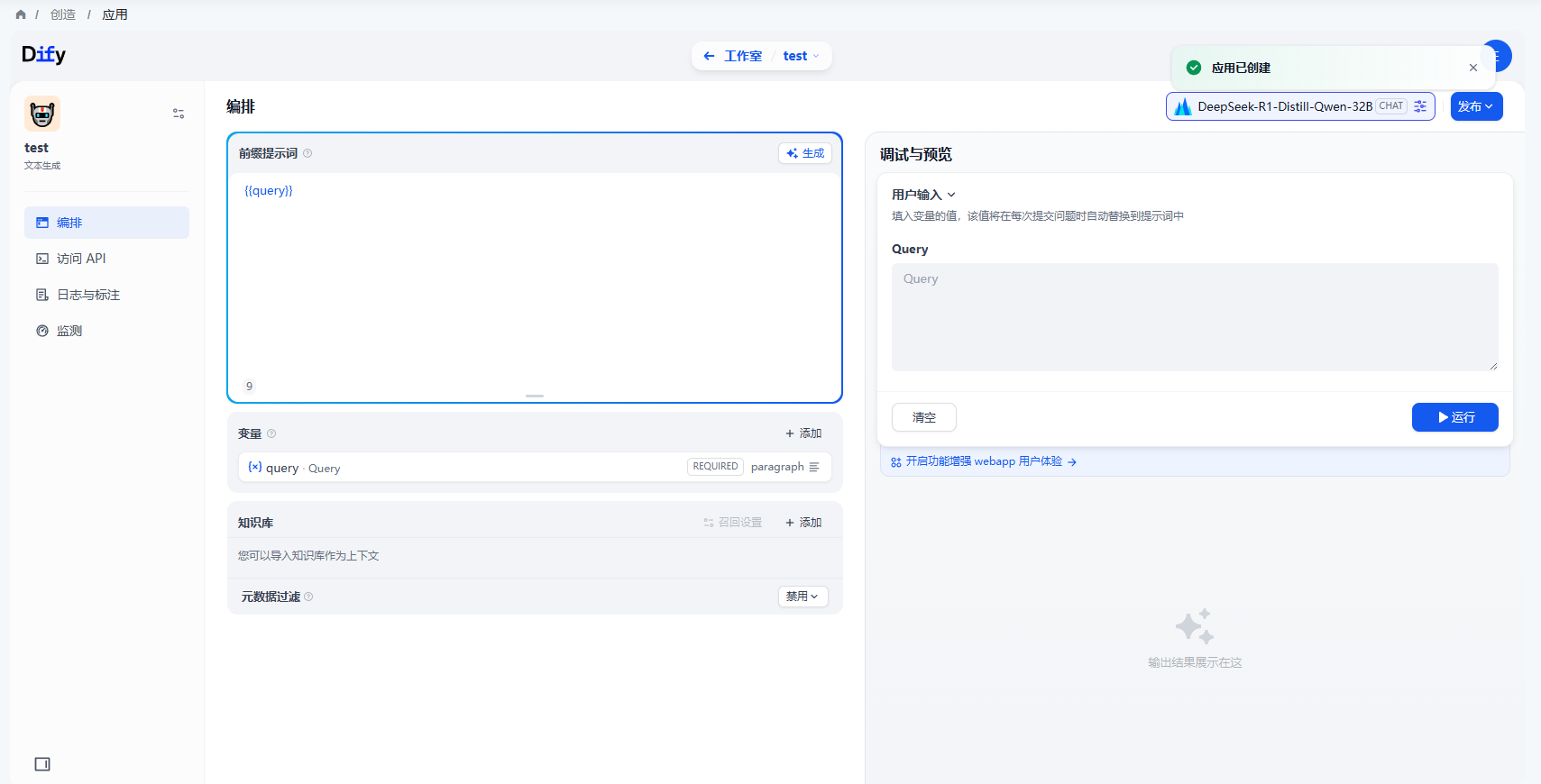
Task: Go to 日志与标注 in sidebar
Action: (x=87, y=295)
